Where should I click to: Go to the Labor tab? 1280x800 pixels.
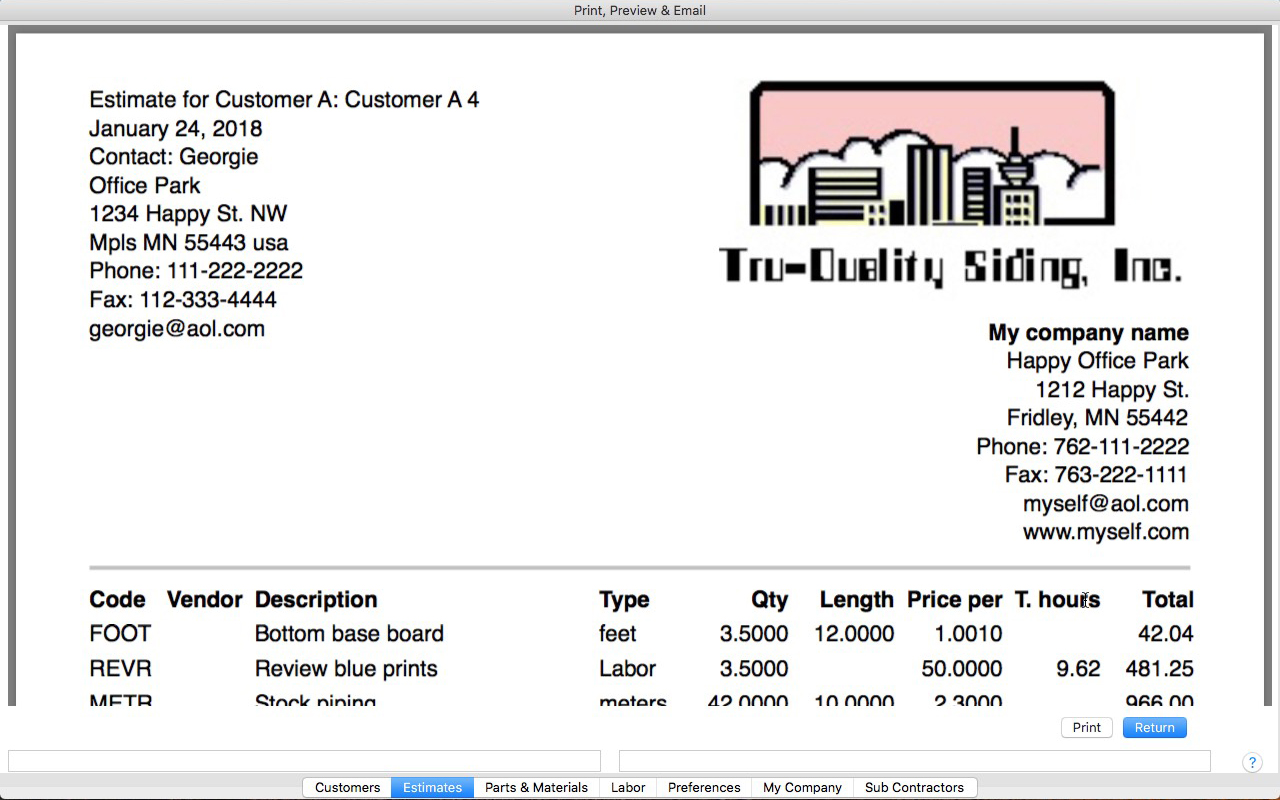tap(628, 788)
